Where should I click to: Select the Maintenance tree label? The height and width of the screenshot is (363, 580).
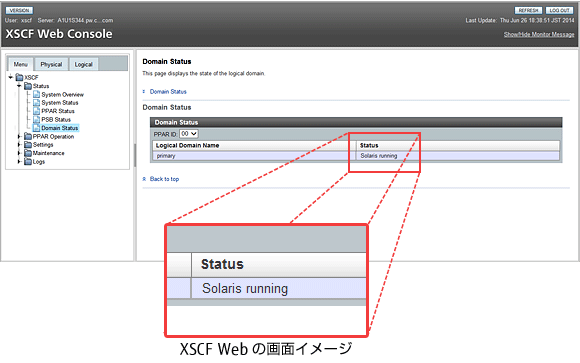point(48,153)
